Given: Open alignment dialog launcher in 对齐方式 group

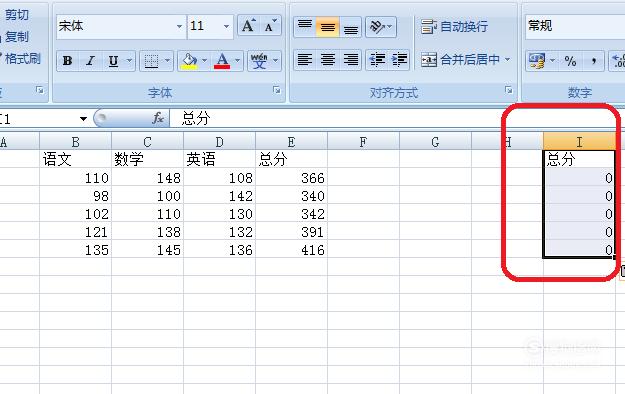Looking at the screenshot, I should click(x=509, y=90).
